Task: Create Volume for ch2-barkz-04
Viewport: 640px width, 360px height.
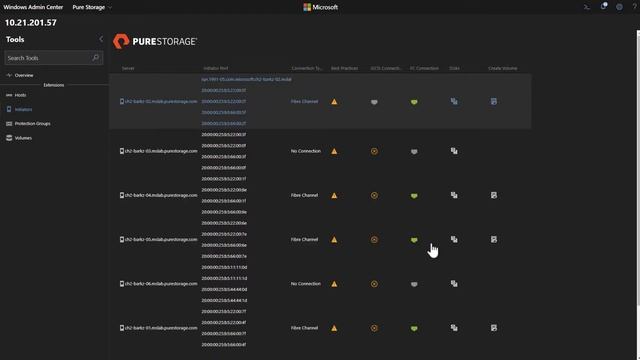Action: pyautogui.click(x=494, y=195)
